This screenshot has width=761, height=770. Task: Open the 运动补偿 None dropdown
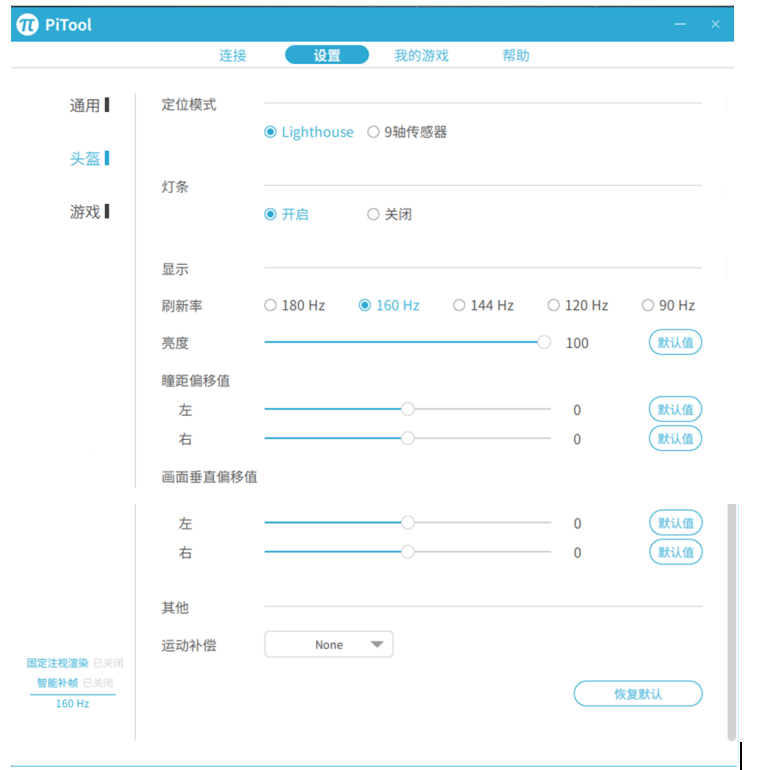pyautogui.click(x=329, y=644)
